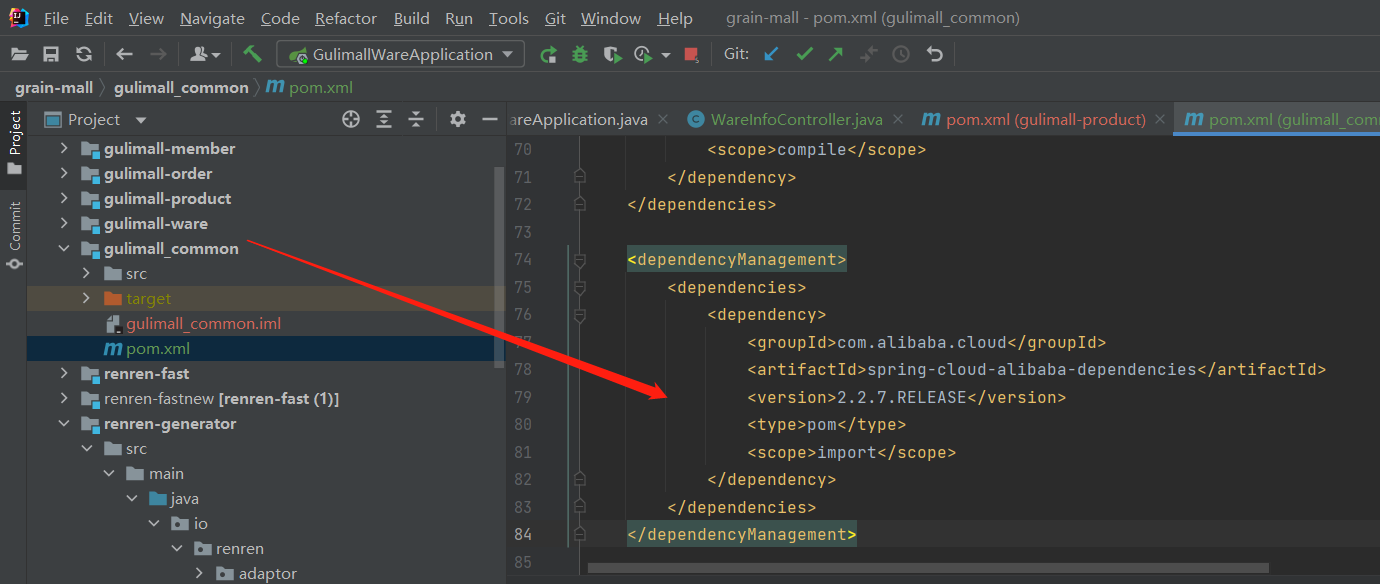Build project with hammer icon

tap(252, 54)
